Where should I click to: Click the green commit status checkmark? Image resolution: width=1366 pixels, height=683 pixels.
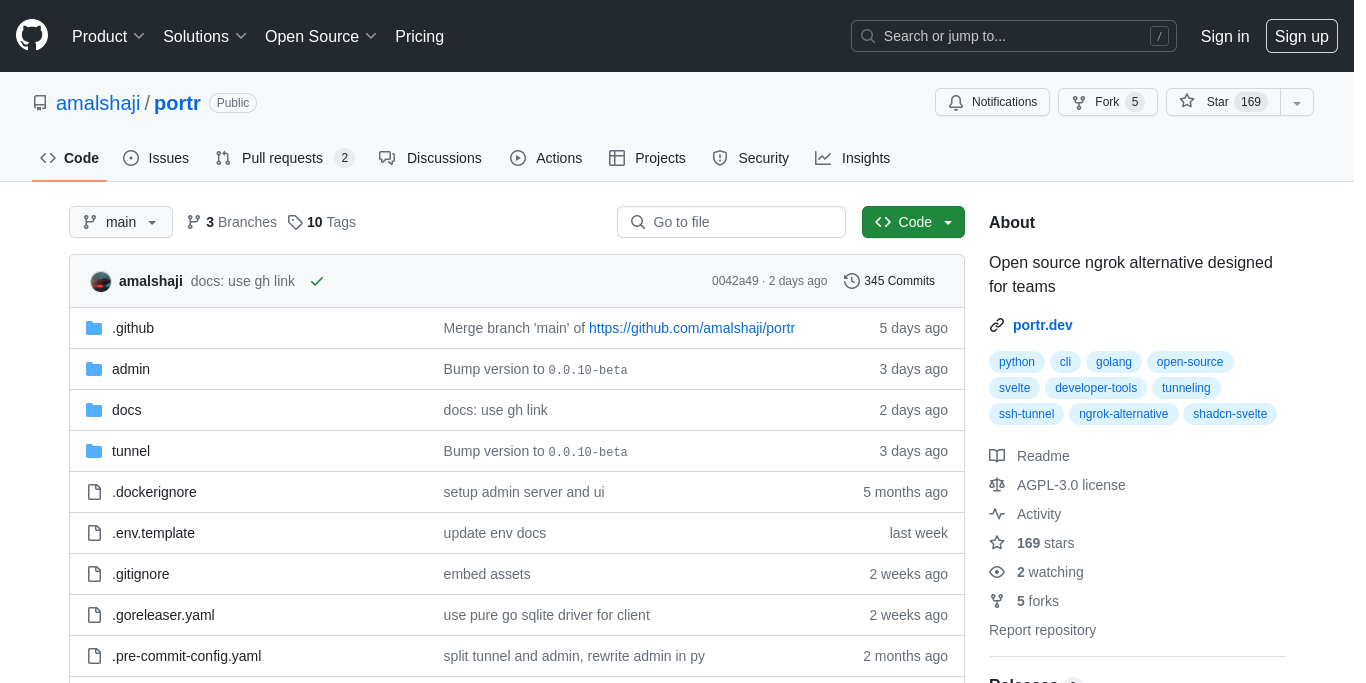317,281
